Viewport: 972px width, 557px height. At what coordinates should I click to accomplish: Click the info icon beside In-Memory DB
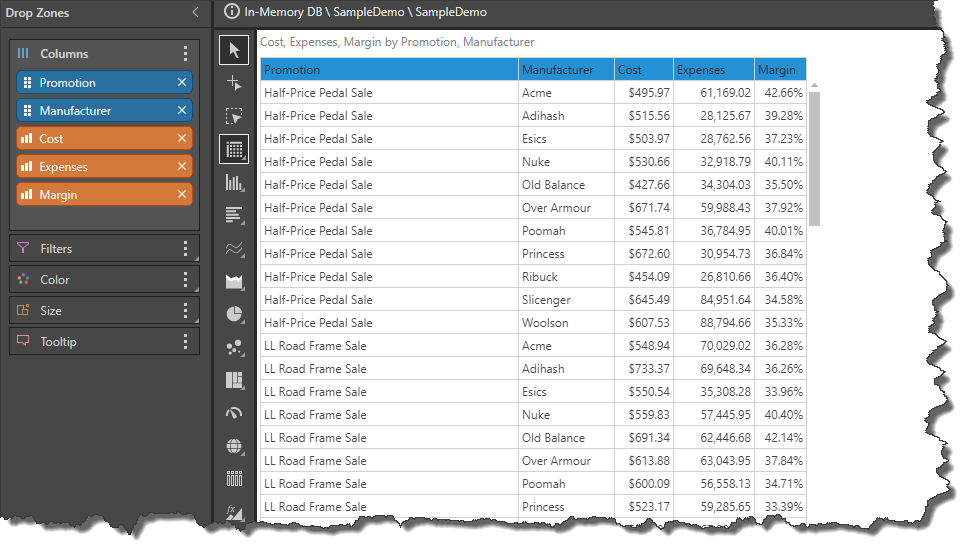tap(232, 12)
